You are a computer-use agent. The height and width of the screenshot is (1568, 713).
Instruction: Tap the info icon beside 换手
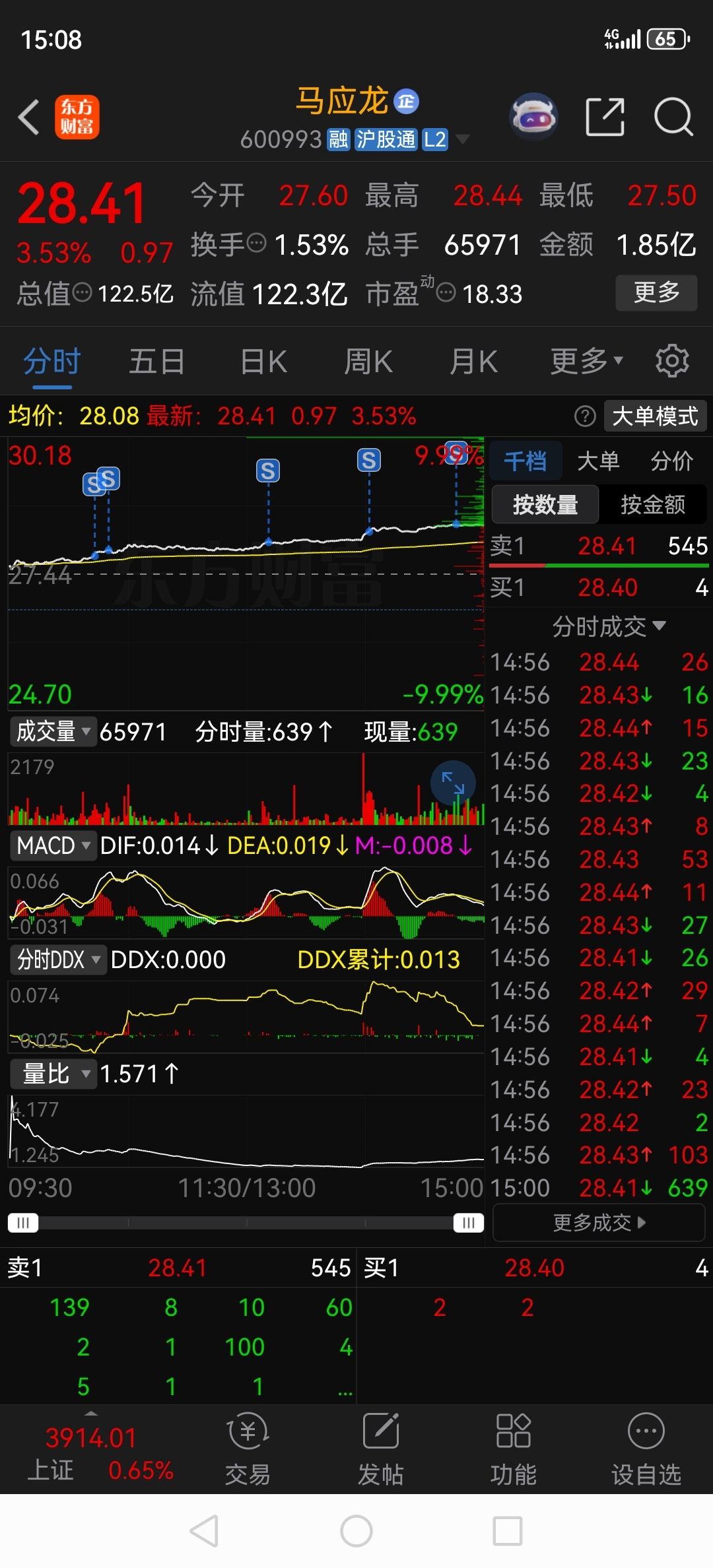(x=256, y=243)
